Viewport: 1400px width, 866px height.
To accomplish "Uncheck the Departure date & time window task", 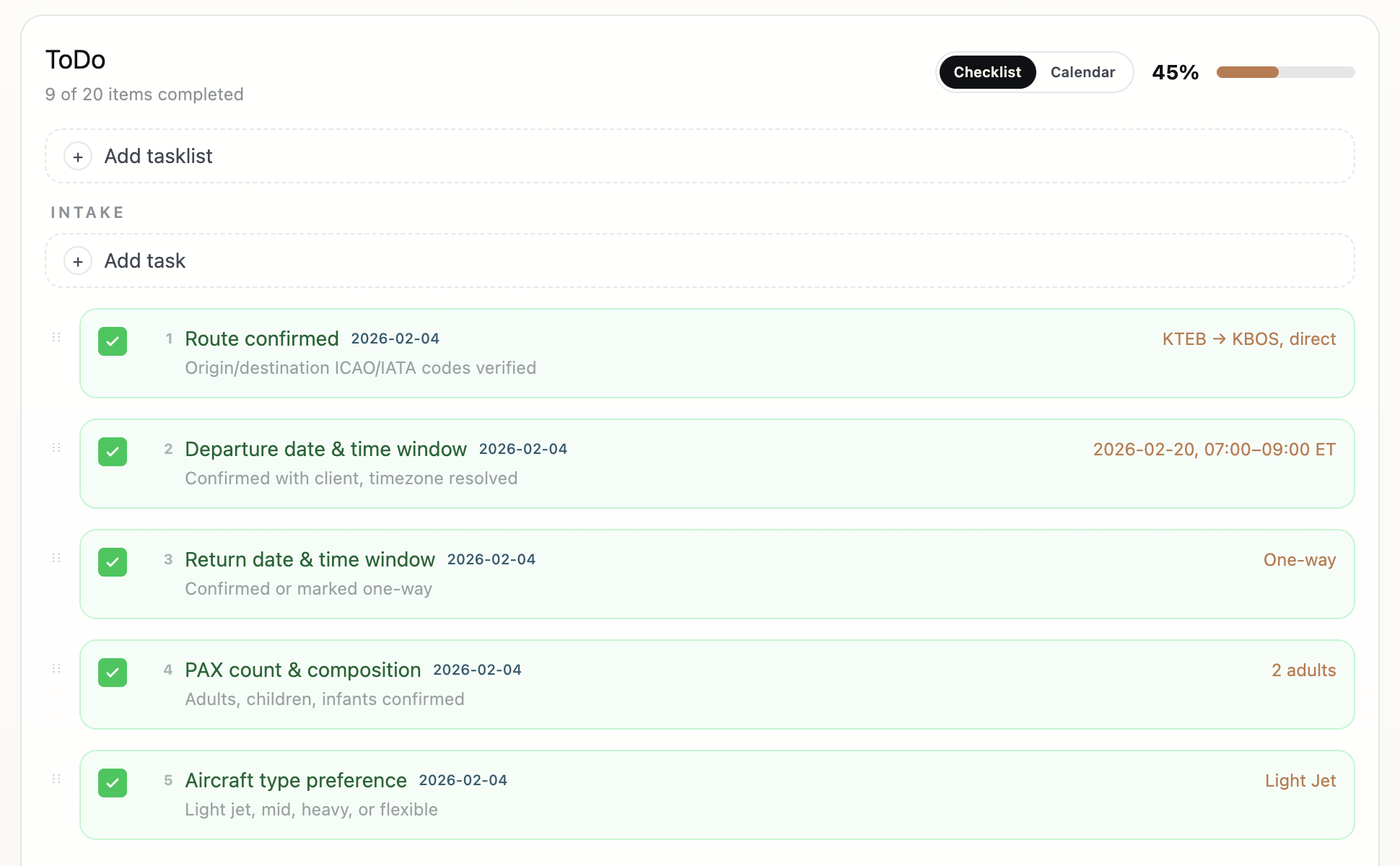I will point(113,452).
